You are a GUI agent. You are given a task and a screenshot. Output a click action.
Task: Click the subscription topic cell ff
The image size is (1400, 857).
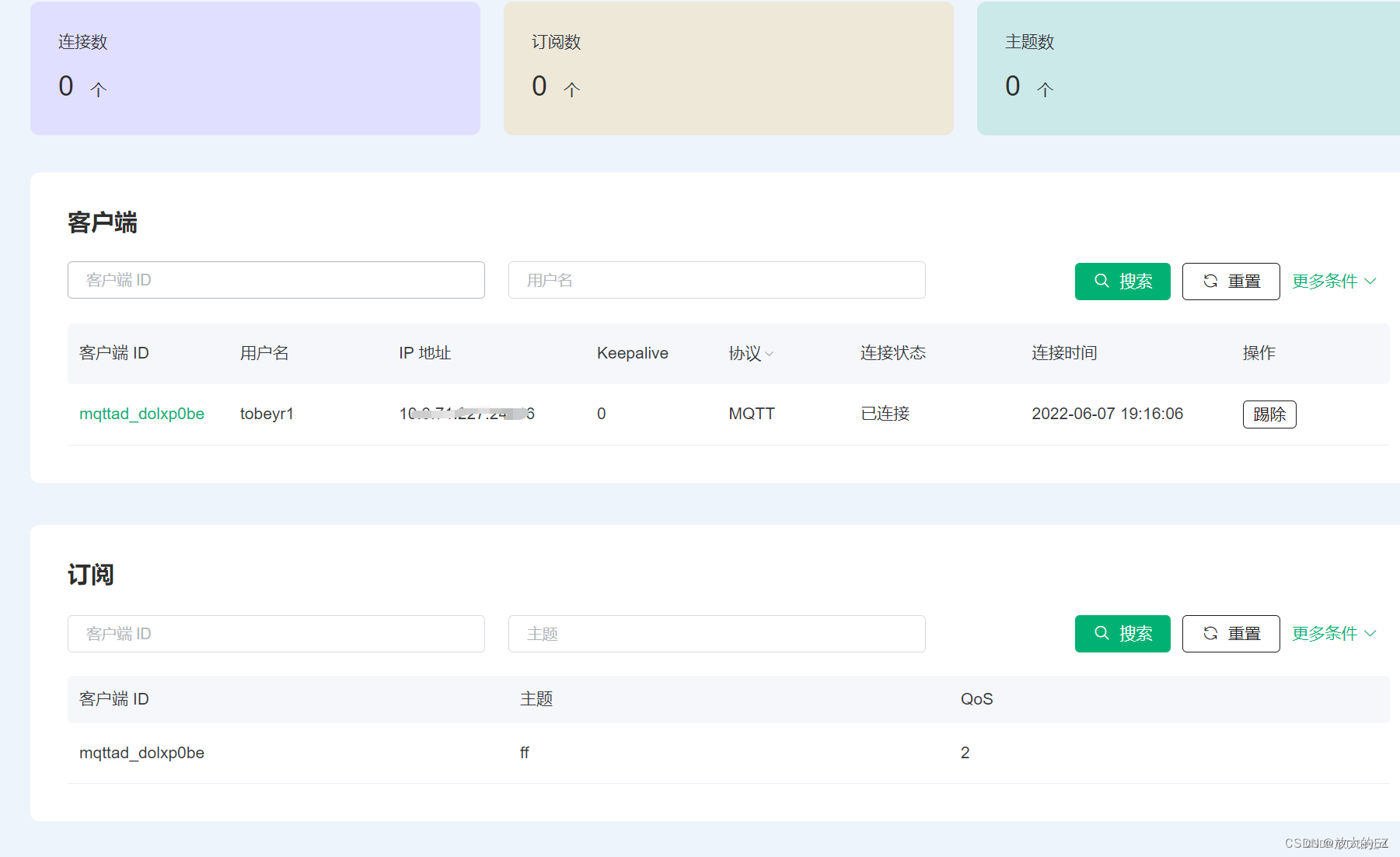tap(525, 753)
